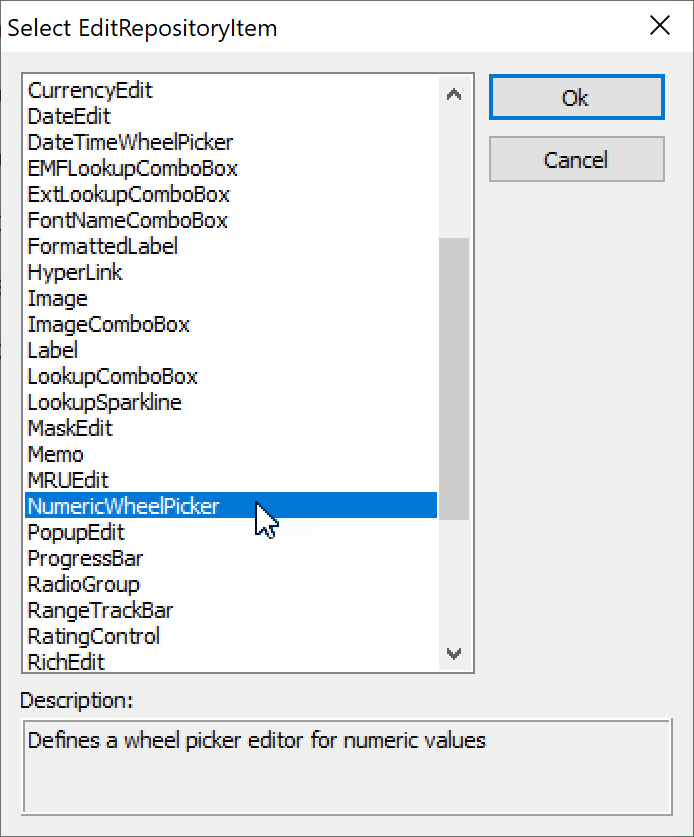Pick the RadioGroup entry
This screenshot has height=837, width=694.
tap(83, 584)
